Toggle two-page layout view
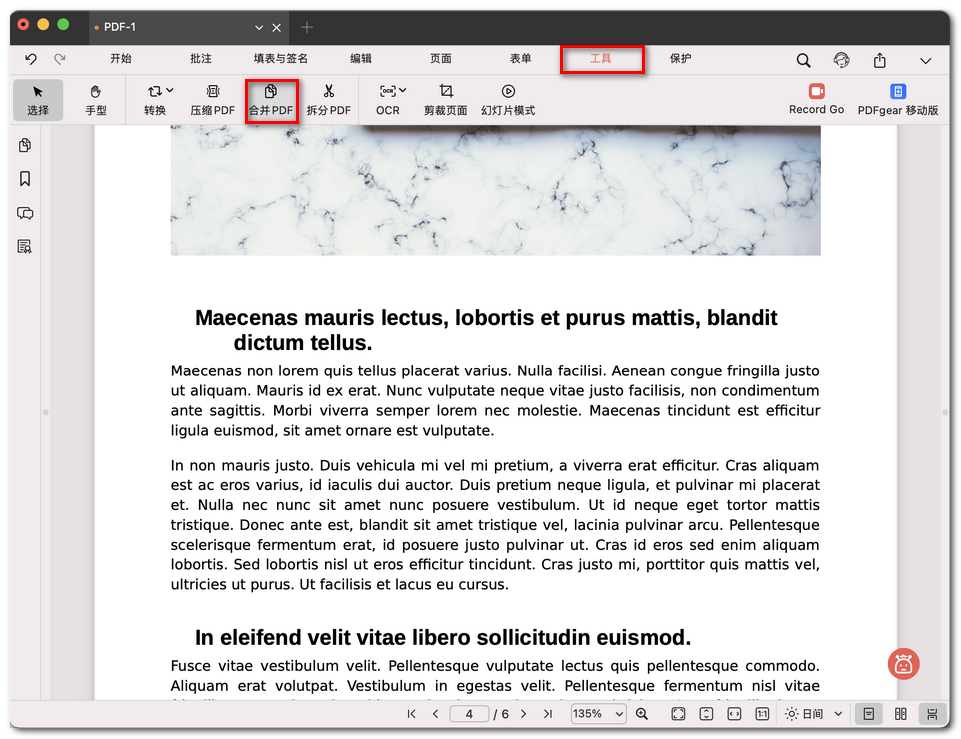Screen dimensions: 961x739 pos(898,714)
